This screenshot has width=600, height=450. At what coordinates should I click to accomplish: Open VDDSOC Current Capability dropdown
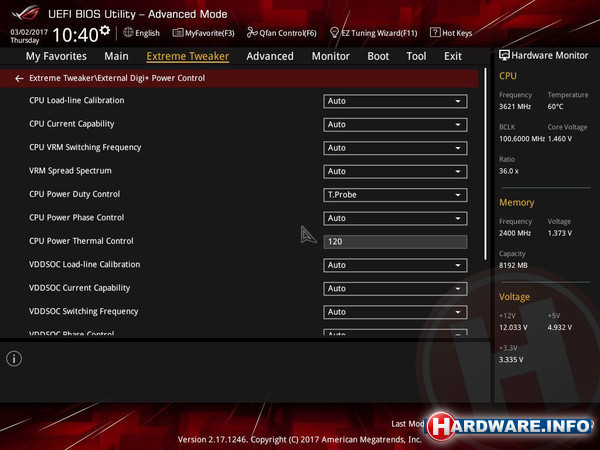pyautogui.click(x=395, y=289)
